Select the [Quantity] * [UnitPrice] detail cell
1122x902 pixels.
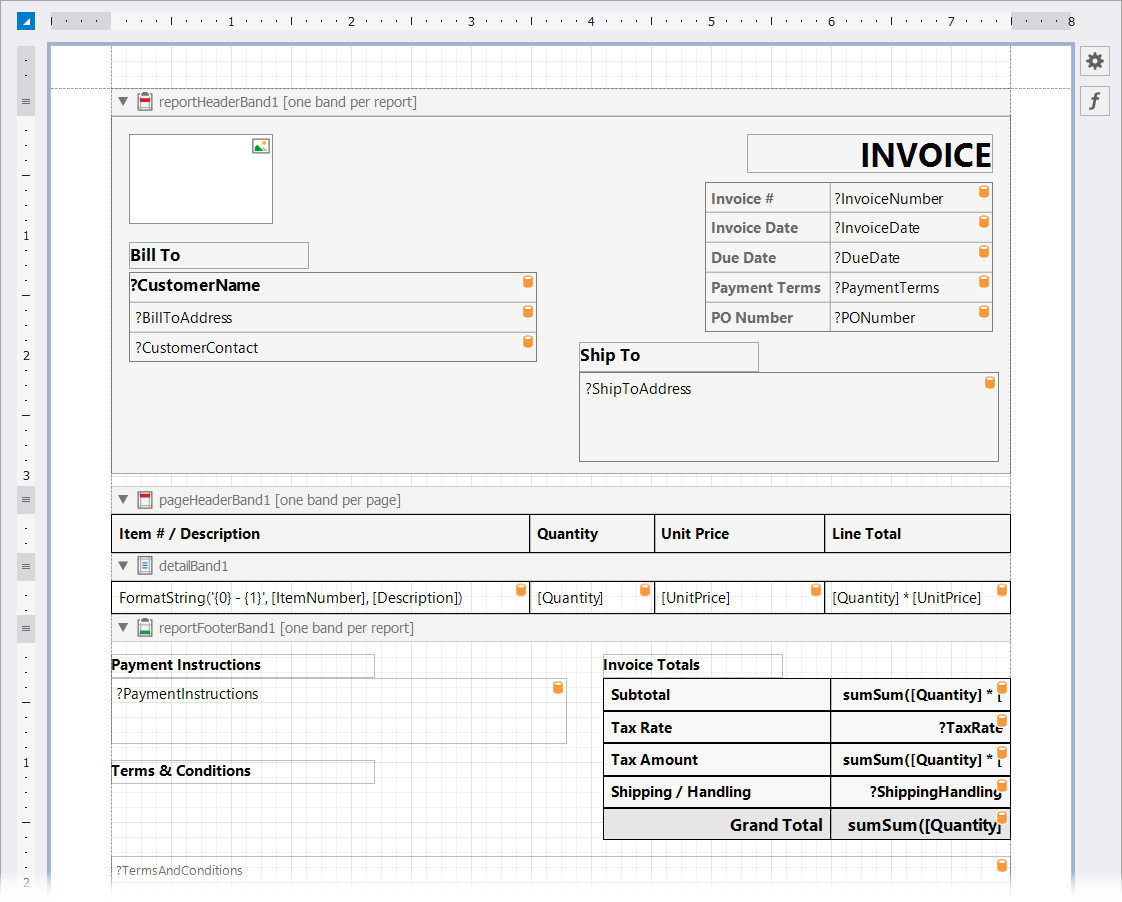coord(917,597)
